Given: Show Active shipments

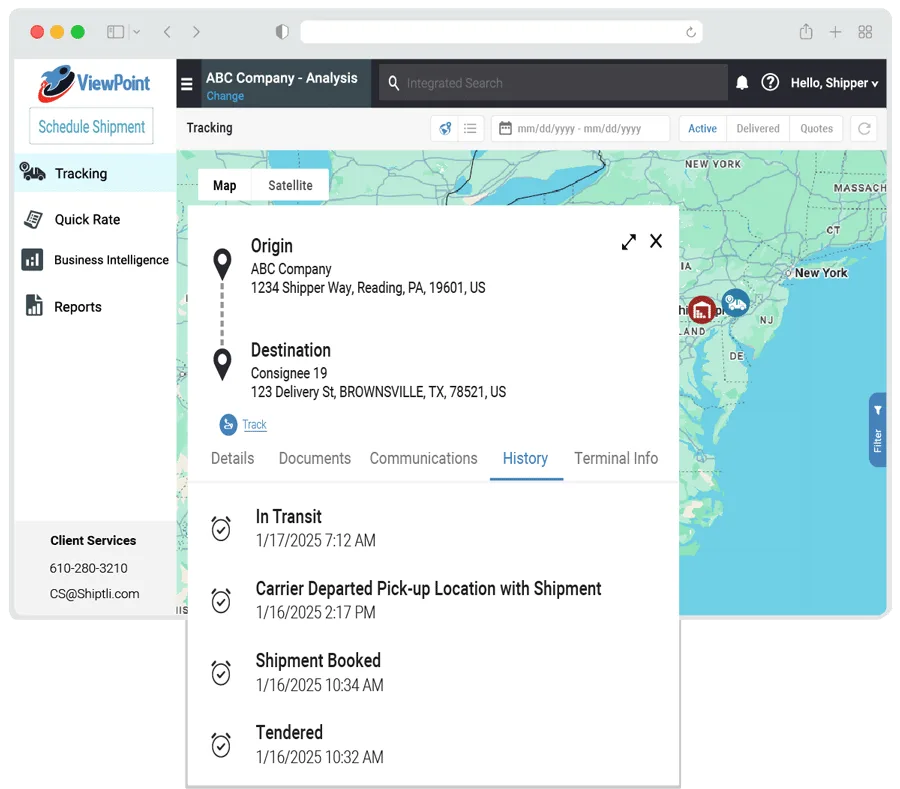Looking at the screenshot, I should tap(703, 129).
